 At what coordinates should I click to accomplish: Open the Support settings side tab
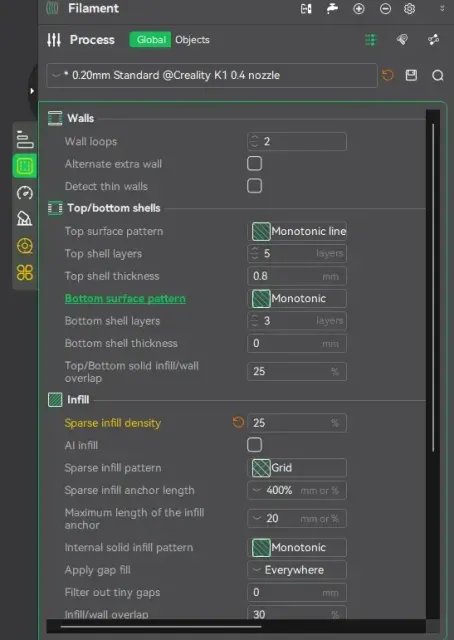pos(24,219)
